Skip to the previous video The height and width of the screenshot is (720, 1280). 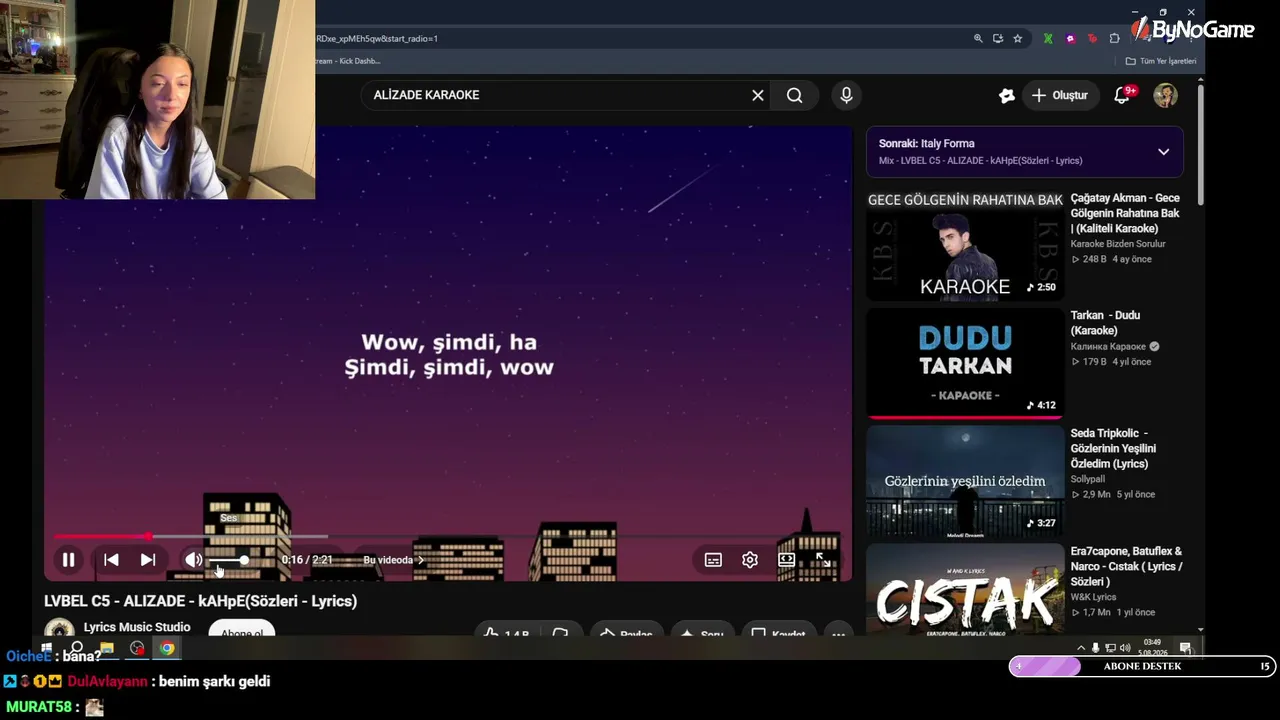point(111,560)
